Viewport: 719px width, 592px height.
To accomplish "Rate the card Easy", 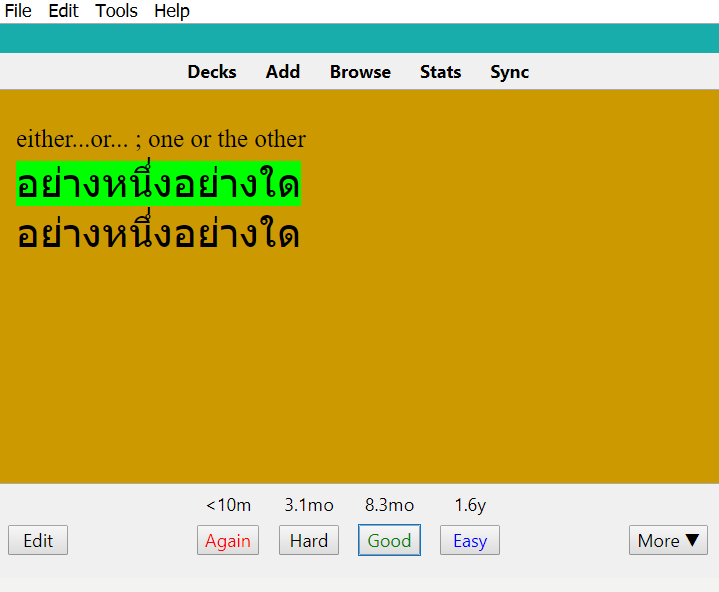I will coord(470,540).
